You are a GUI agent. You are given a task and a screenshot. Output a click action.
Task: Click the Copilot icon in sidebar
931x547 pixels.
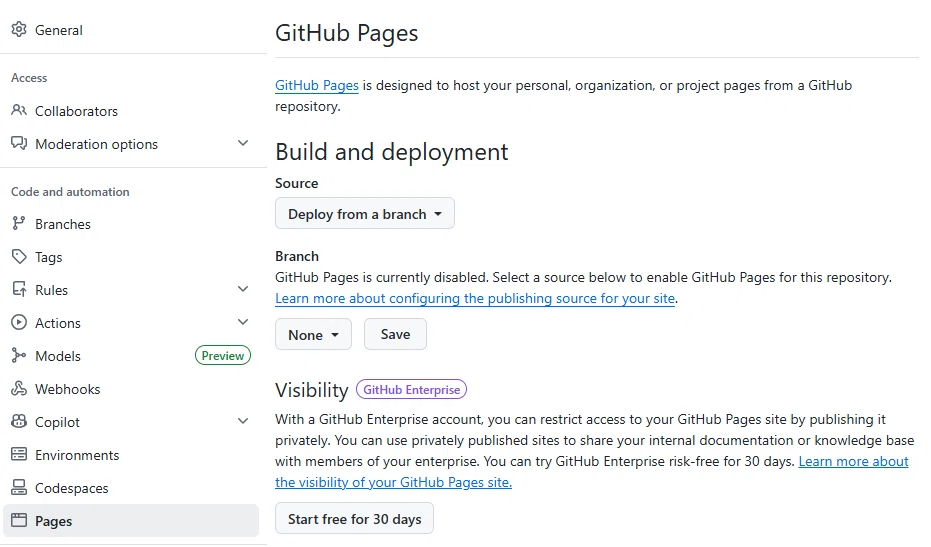pos(19,421)
